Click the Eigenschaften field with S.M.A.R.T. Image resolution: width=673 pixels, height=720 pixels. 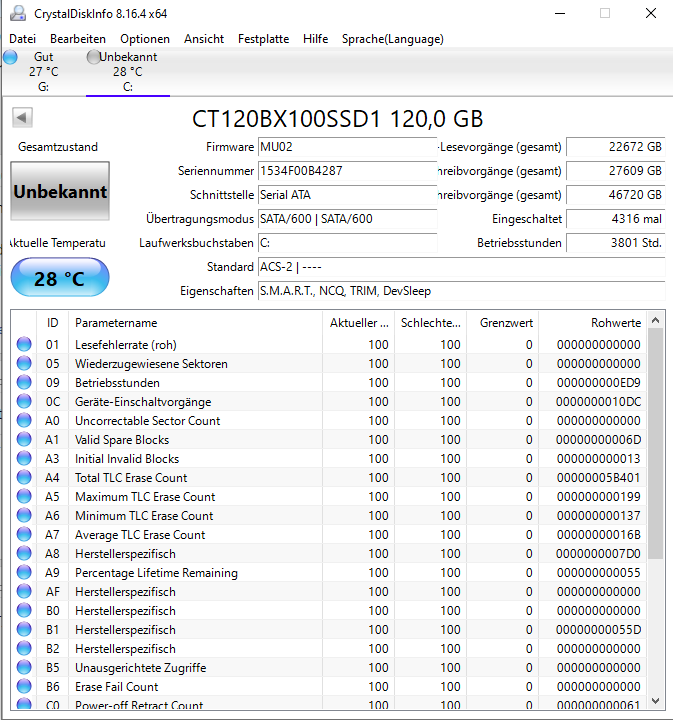coord(461,291)
